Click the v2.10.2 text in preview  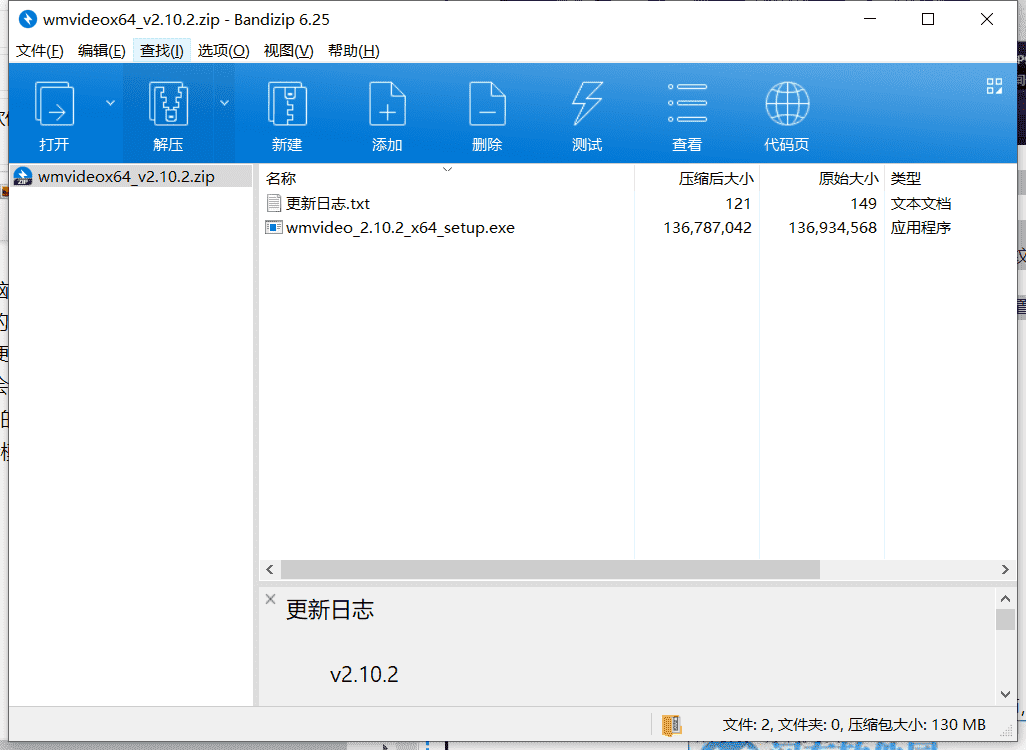[364, 675]
